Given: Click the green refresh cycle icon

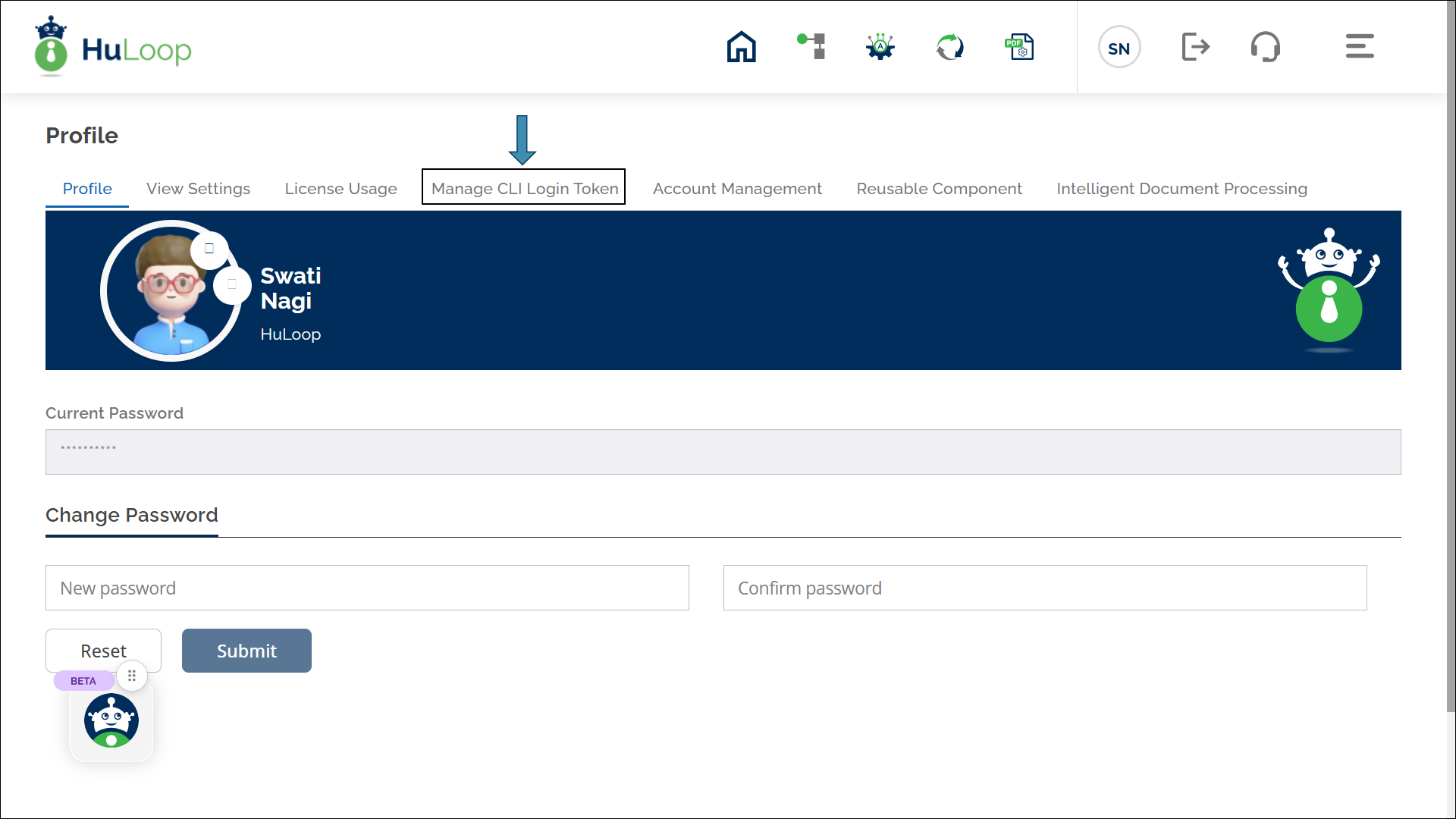Looking at the screenshot, I should click(949, 47).
